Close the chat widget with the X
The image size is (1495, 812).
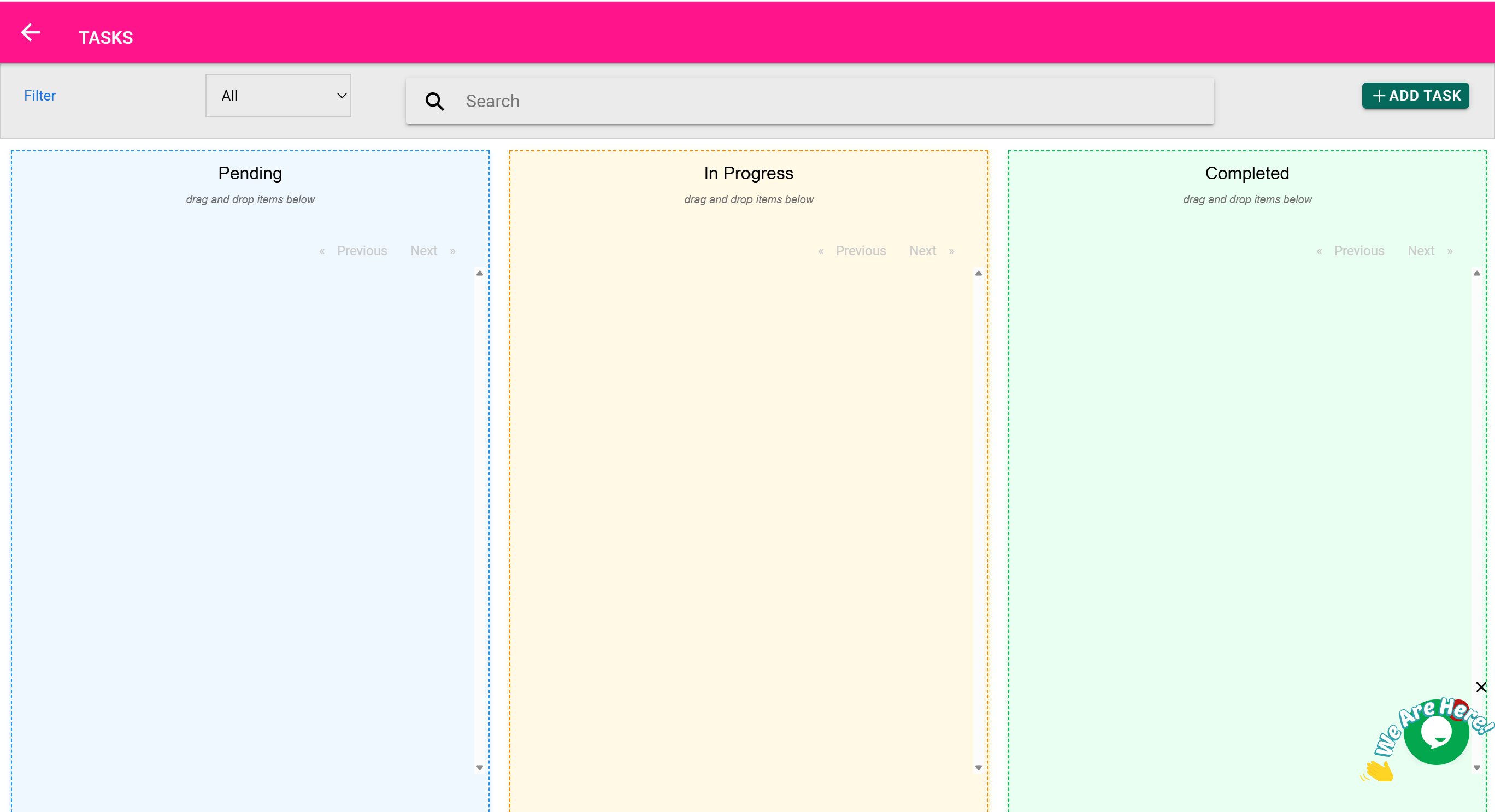pyautogui.click(x=1481, y=687)
